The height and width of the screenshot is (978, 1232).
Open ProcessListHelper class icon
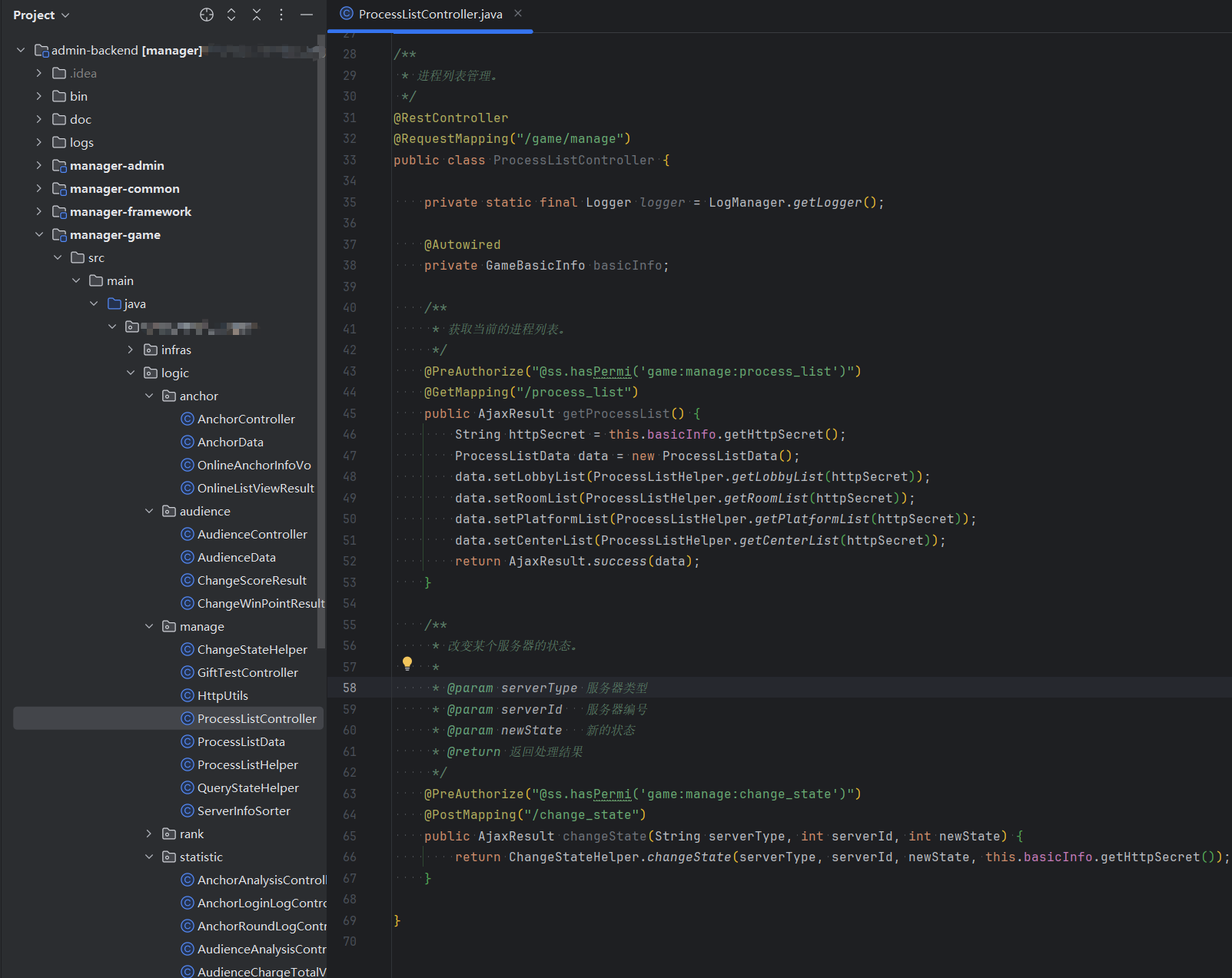pos(188,764)
